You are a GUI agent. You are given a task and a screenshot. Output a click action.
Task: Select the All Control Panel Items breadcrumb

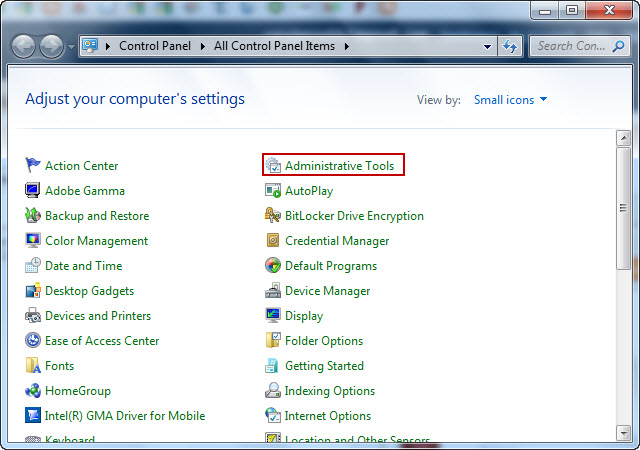point(274,46)
